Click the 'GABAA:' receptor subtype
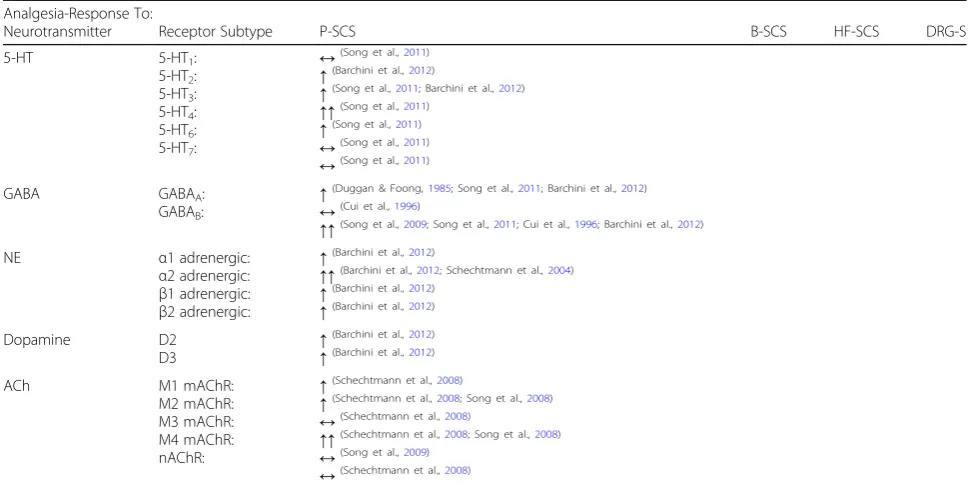 182,195
